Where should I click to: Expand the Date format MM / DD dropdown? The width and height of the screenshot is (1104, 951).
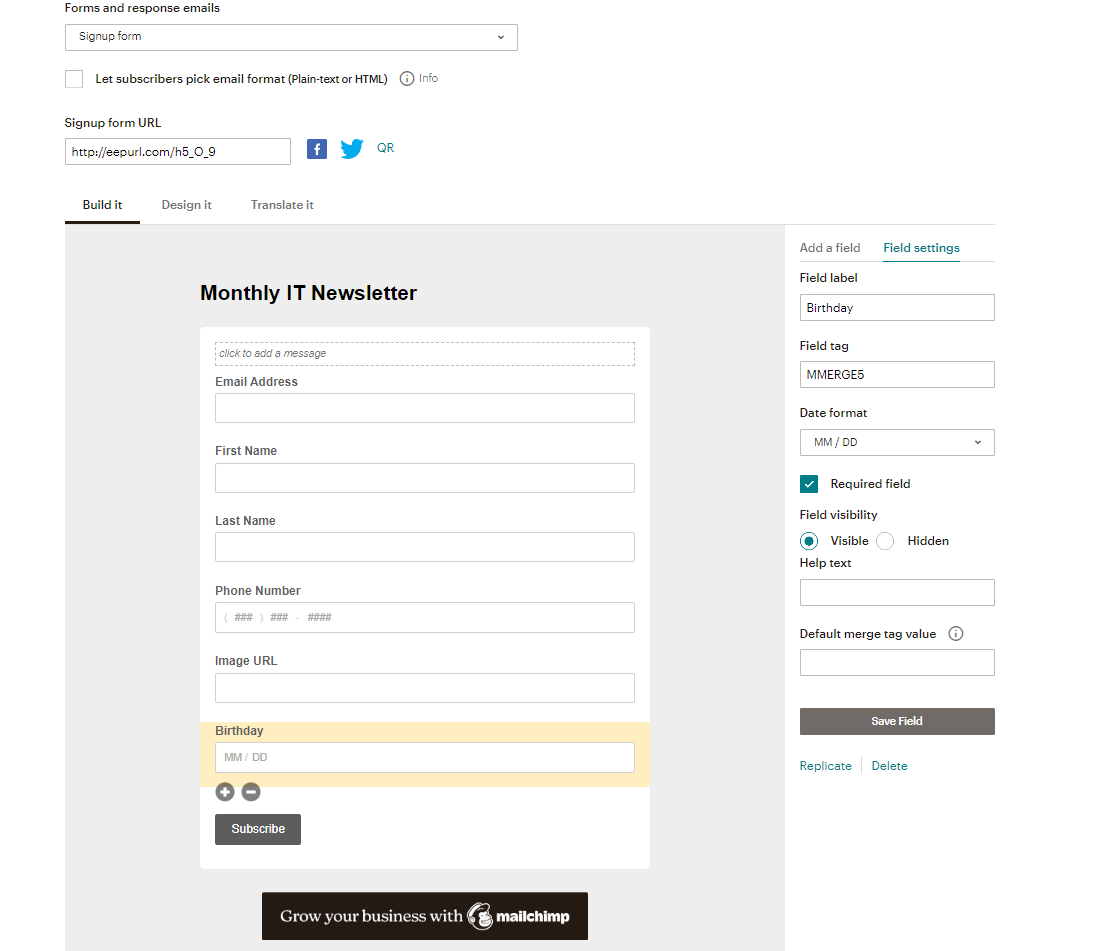pos(897,442)
